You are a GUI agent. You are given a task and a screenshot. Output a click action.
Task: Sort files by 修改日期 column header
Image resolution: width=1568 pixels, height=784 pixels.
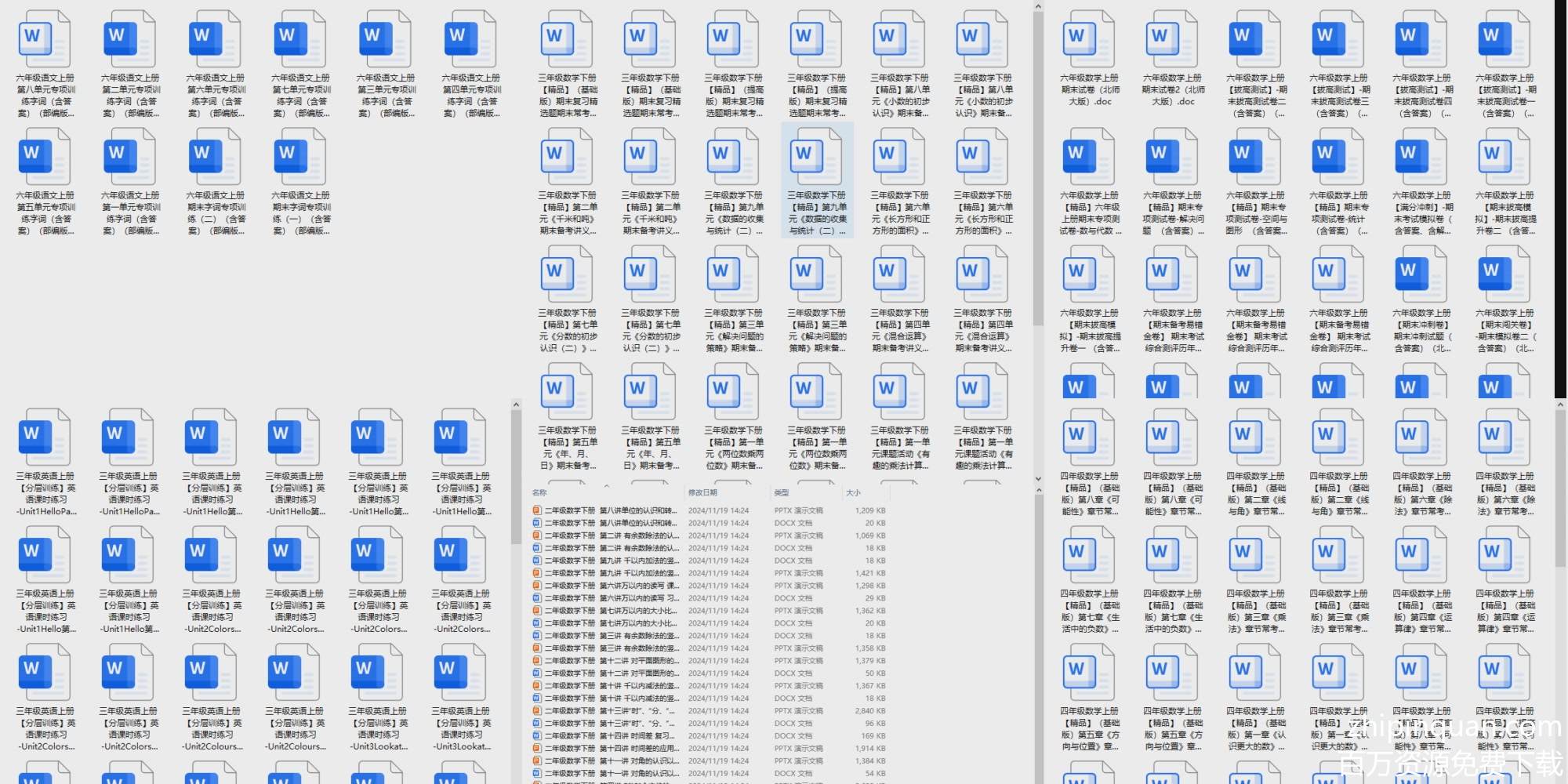(x=702, y=492)
